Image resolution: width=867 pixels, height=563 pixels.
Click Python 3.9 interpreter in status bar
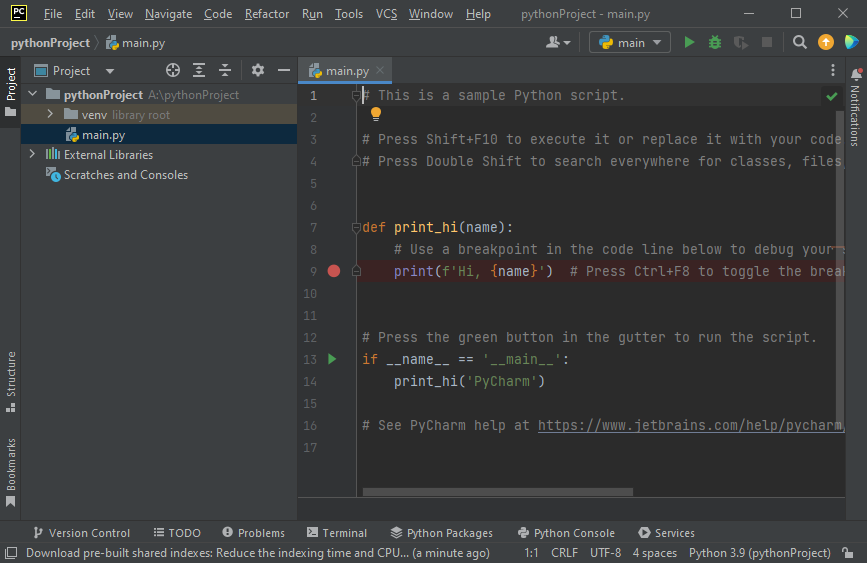[x=759, y=553]
